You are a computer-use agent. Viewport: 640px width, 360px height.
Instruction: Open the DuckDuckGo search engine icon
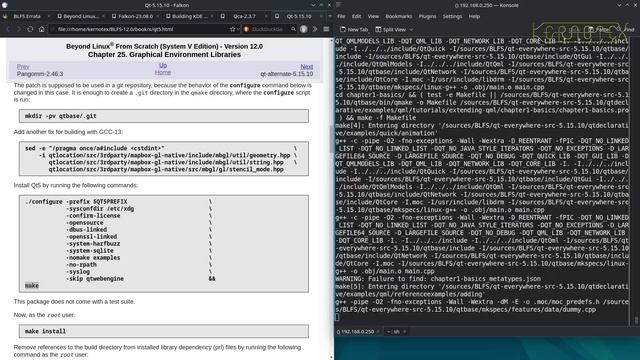(x=246, y=29)
